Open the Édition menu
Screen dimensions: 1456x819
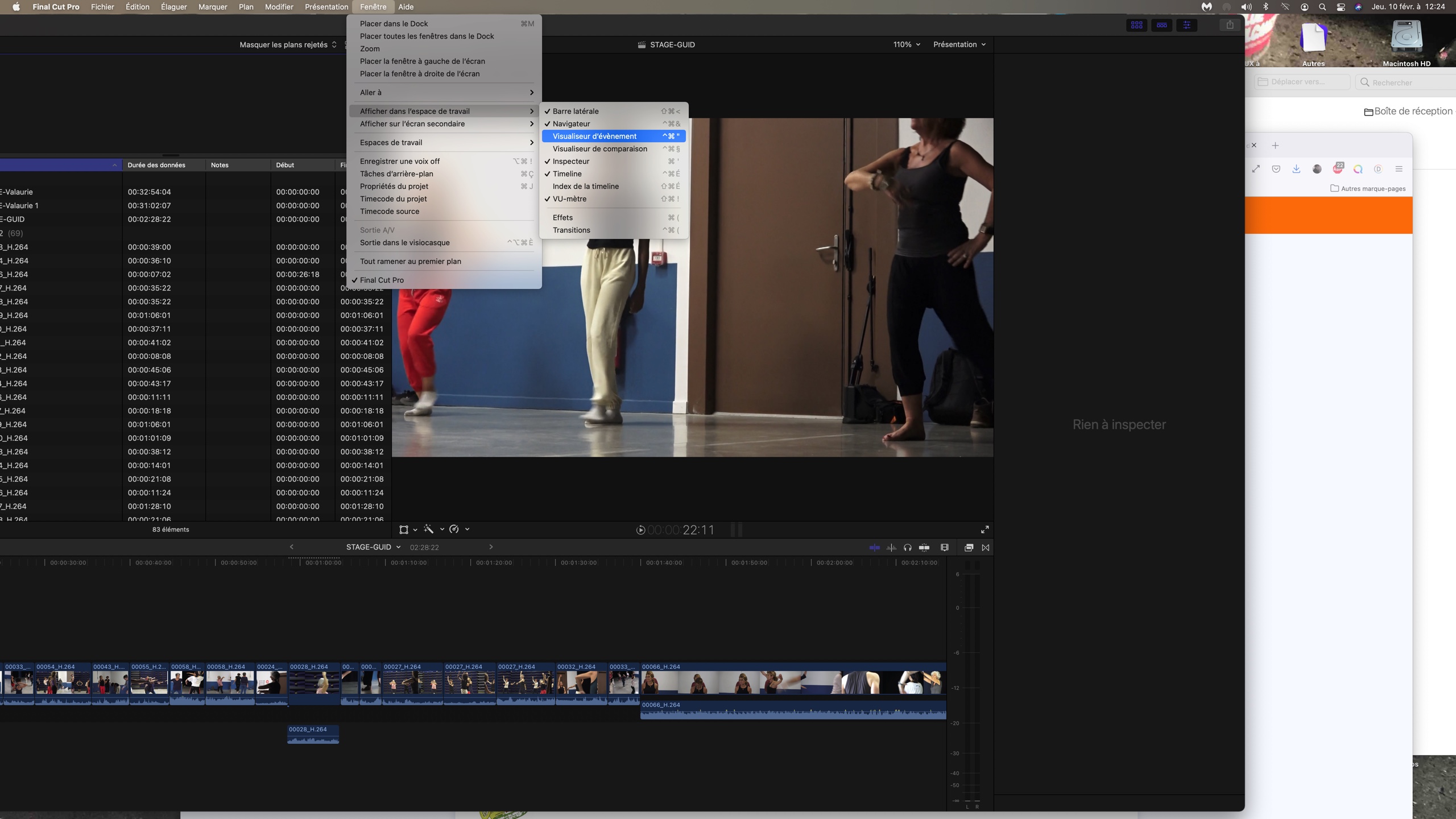click(x=138, y=7)
